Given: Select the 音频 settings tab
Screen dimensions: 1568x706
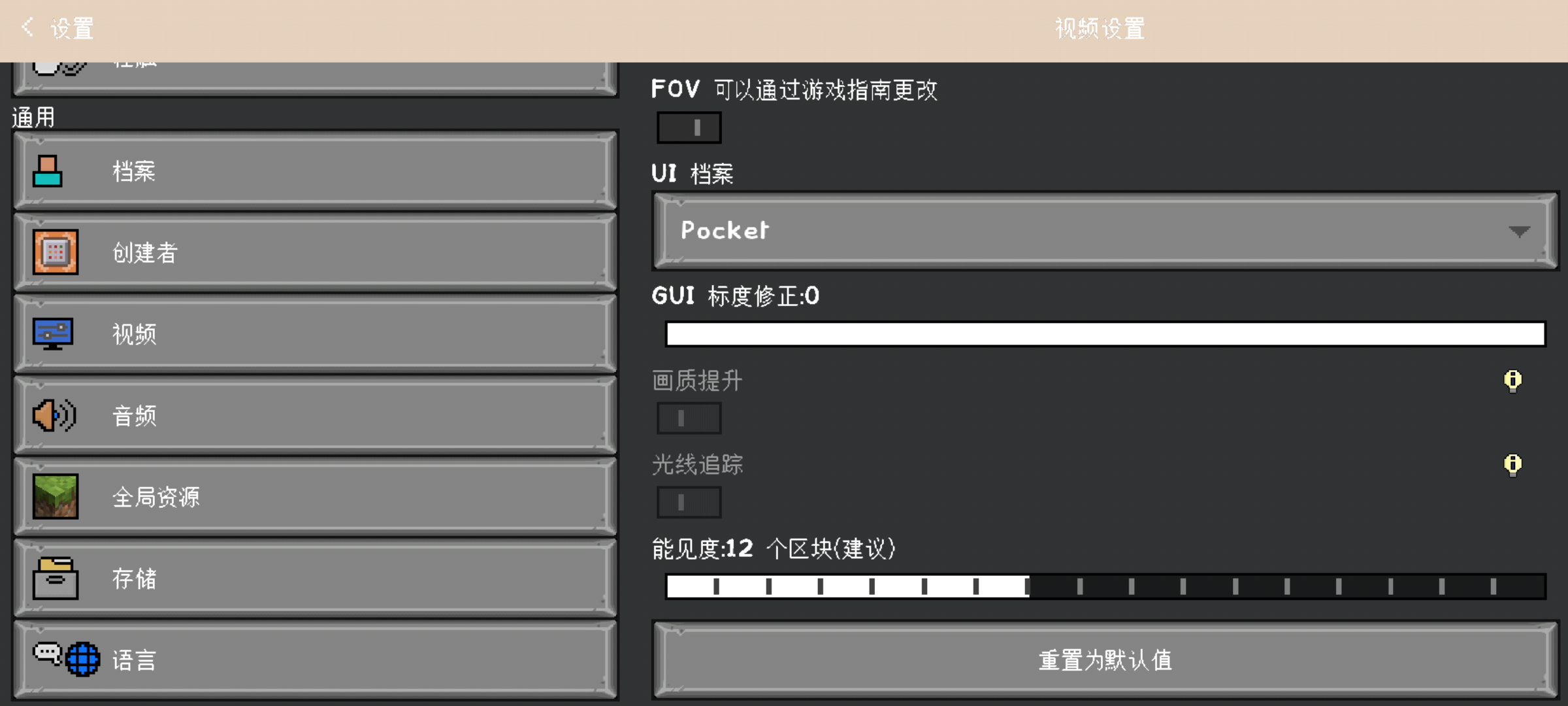Looking at the screenshot, I should 315,416.
